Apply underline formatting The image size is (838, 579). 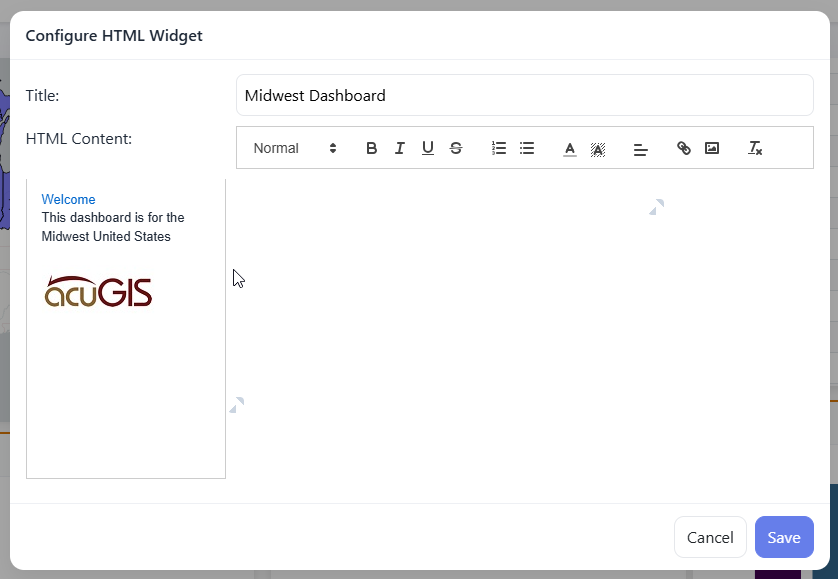point(428,148)
